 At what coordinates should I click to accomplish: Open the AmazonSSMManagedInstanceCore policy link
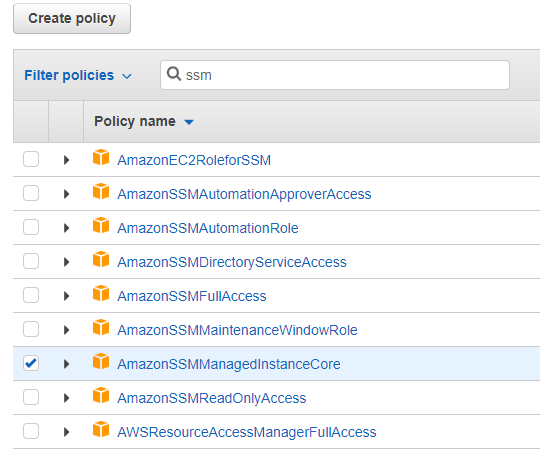[x=229, y=364]
